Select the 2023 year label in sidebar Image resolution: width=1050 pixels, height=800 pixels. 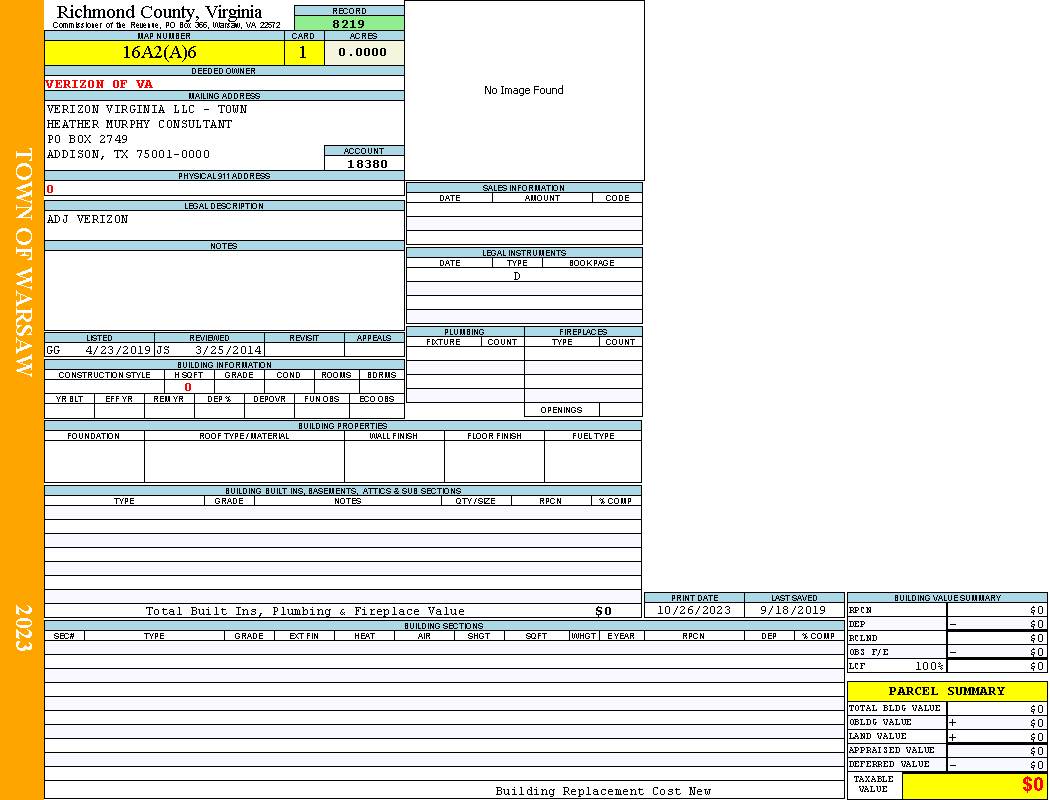tap(23, 628)
